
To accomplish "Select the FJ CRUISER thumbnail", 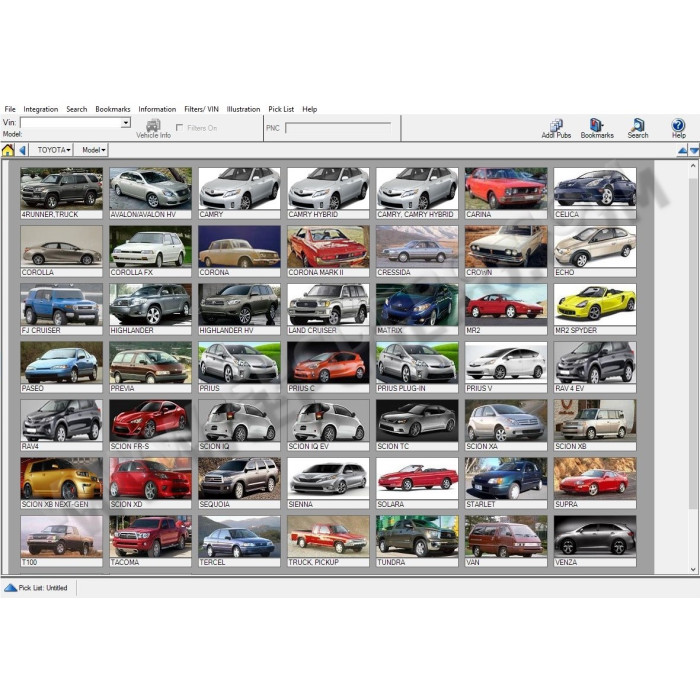I will [x=62, y=309].
